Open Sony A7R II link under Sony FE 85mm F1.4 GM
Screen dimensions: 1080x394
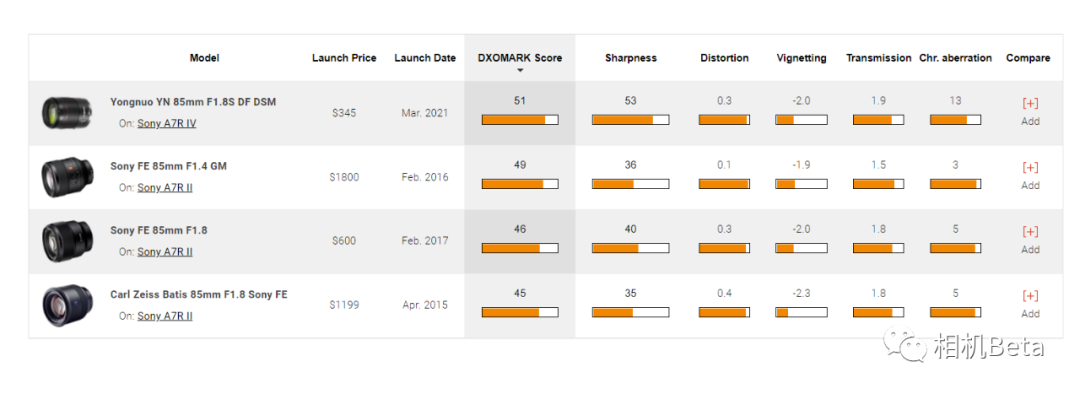(x=165, y=187)
